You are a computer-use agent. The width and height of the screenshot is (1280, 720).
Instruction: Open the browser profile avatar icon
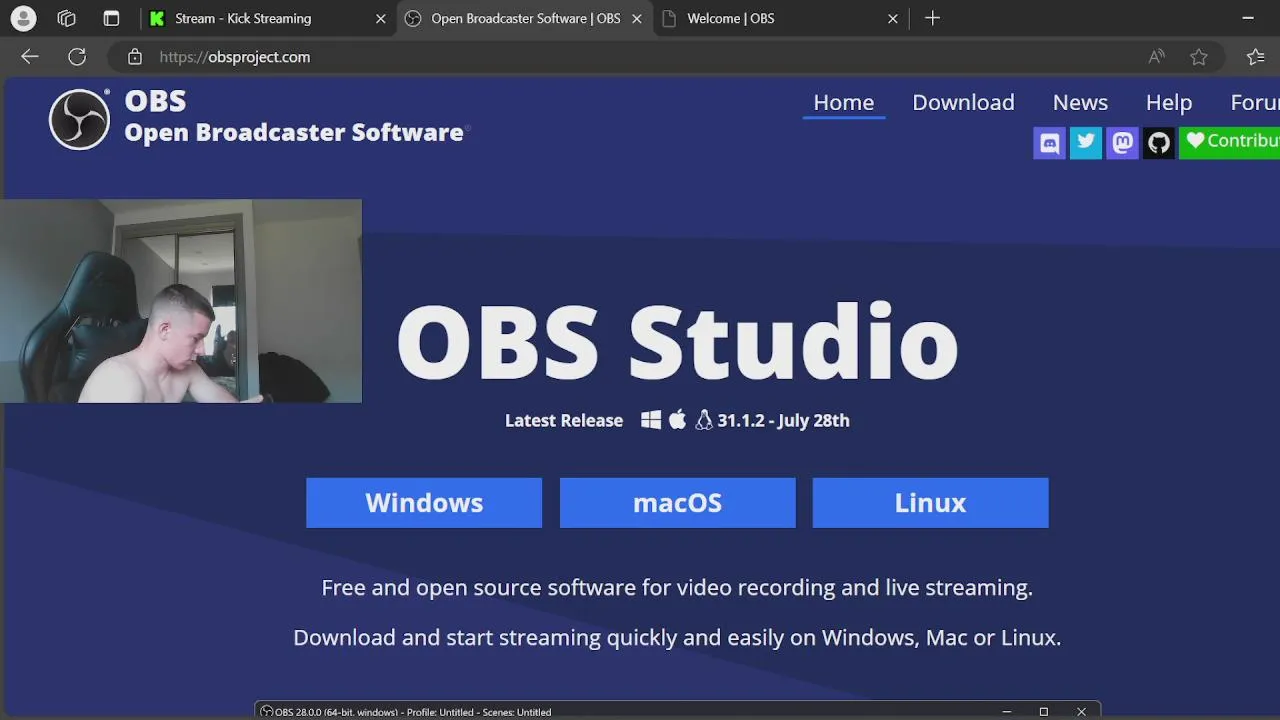(x=23, y=18)
